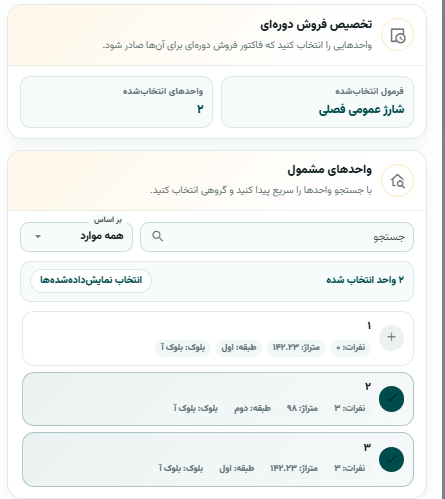Click the انتخاب نمایش‌داده‌شده‌ها button
The width and height of the screenshot is (445, 499).
tap(91, 281)
